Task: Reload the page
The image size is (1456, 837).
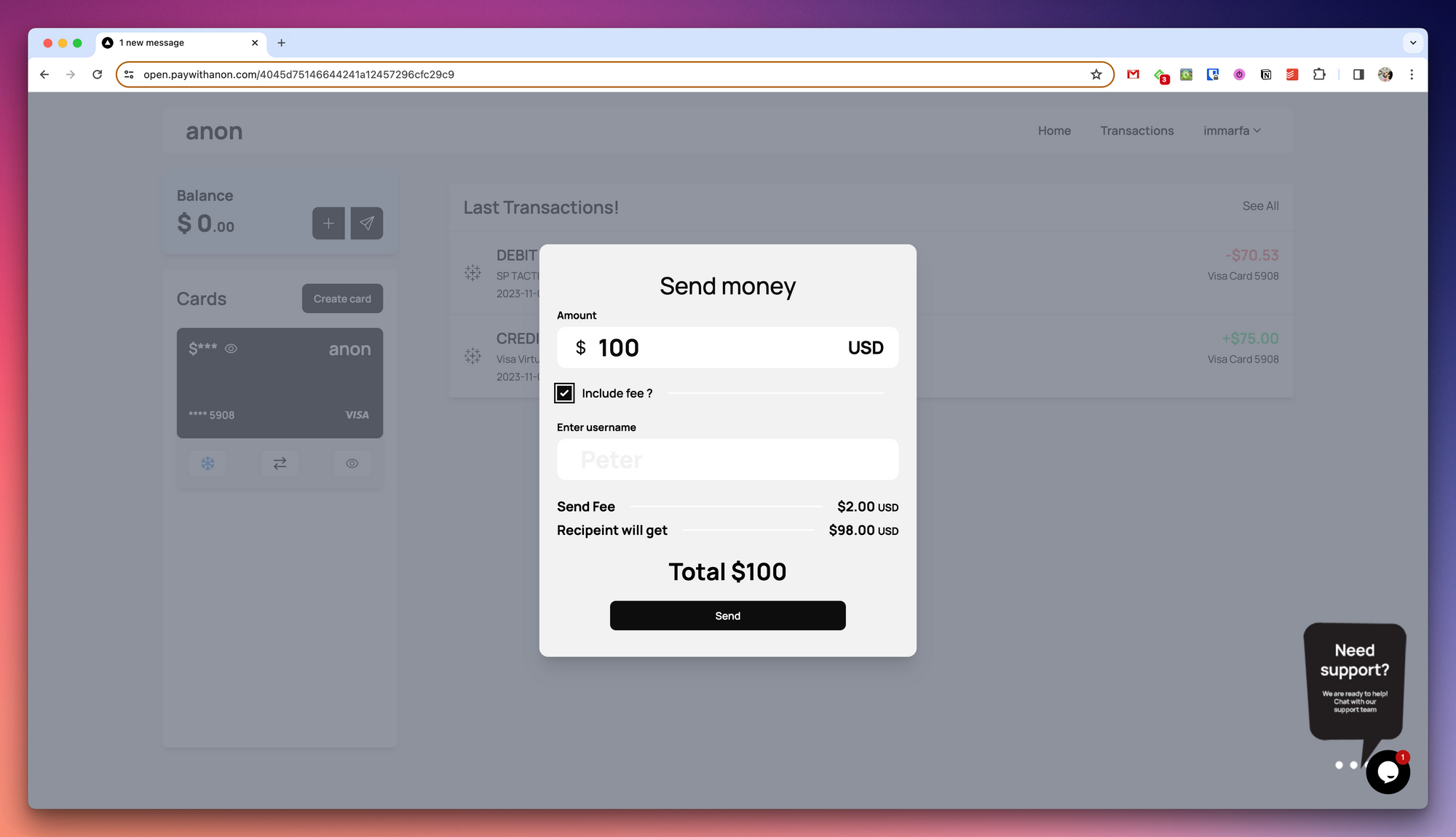Action: click(98, 74)
